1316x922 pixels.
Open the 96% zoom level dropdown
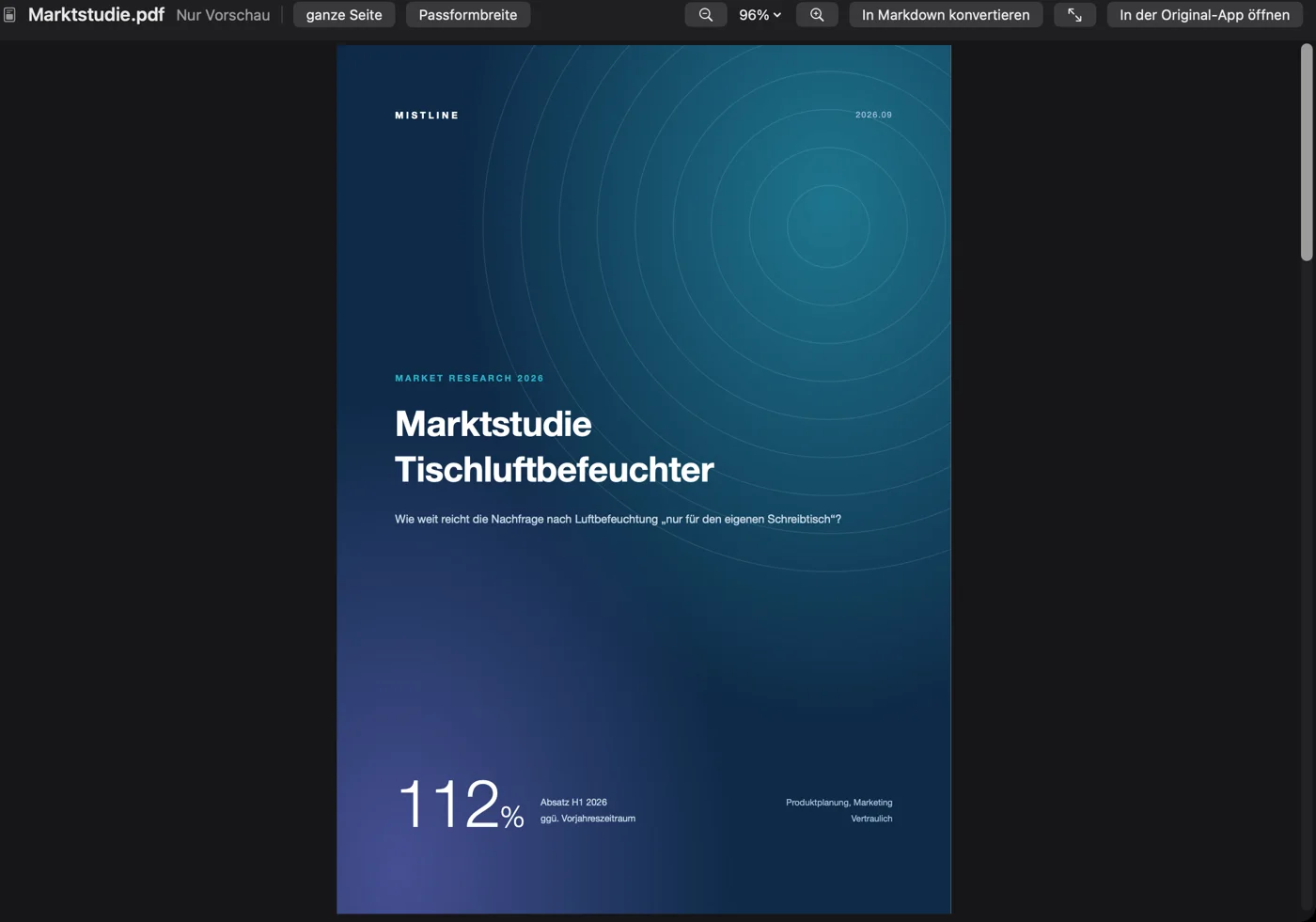tap(760, 15)
